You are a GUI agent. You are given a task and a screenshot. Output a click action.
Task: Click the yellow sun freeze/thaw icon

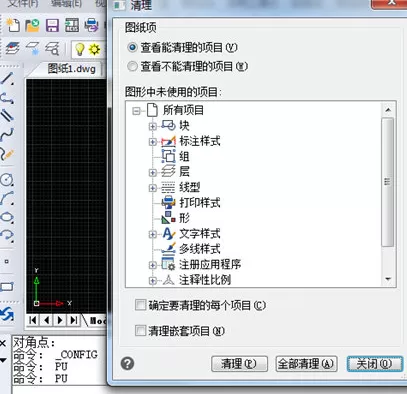[x=94, y=49]
